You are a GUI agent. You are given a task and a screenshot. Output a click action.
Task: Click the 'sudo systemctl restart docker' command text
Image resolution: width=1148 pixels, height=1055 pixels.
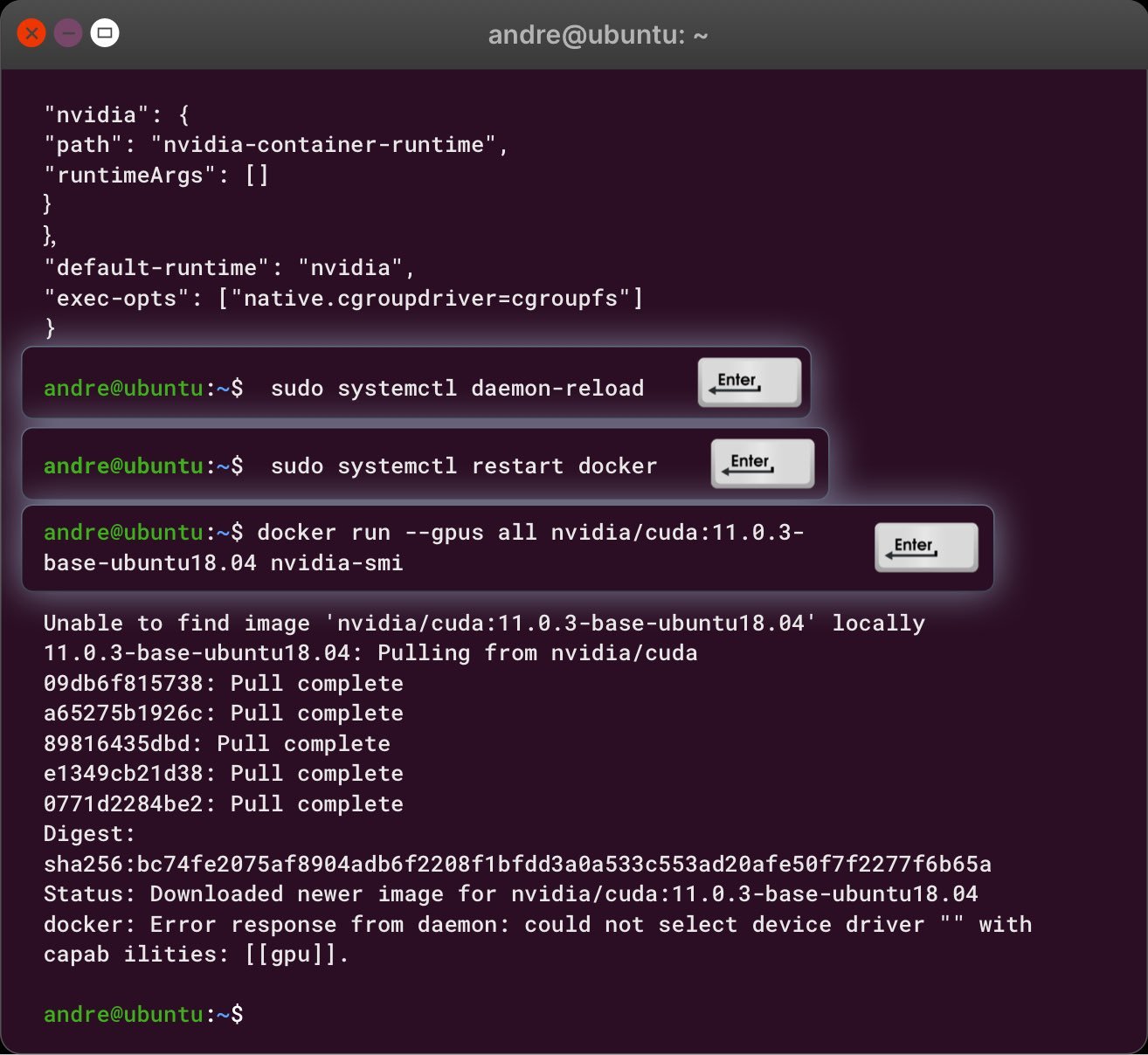[x=463, y=465]
